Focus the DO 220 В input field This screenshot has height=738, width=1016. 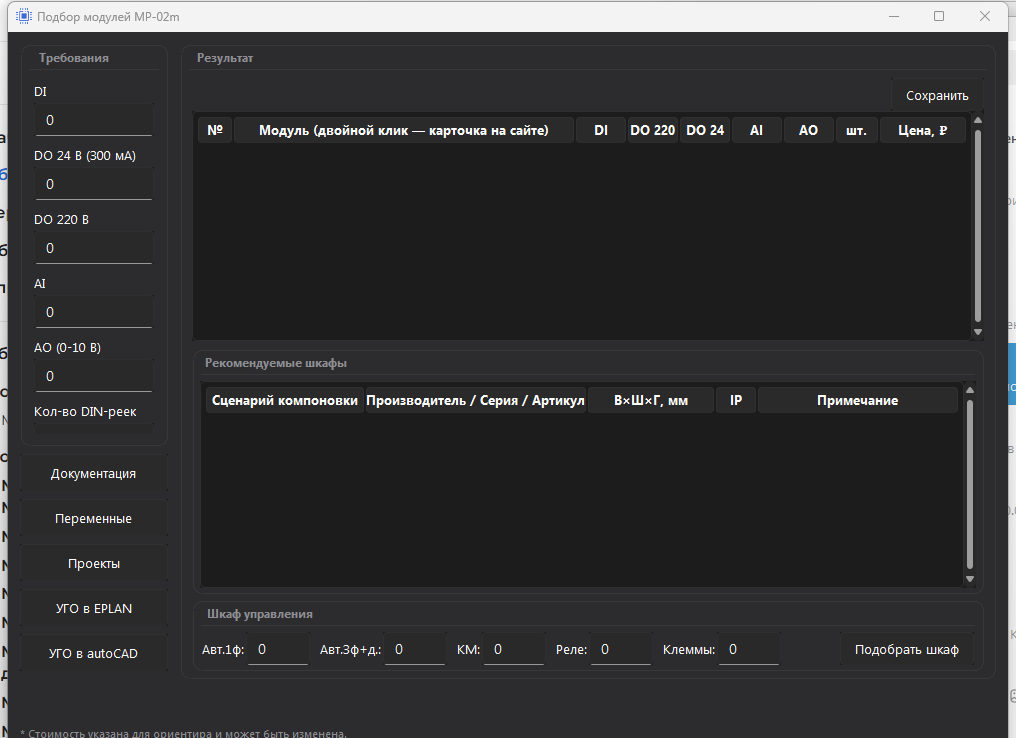click(x=94, y=248)
